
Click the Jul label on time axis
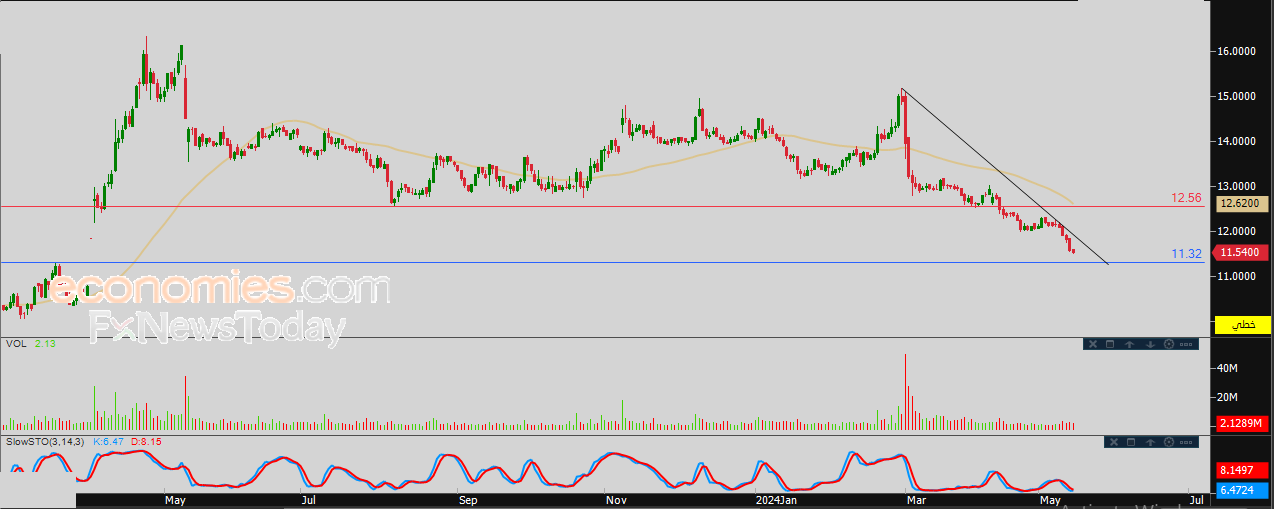tap(309, 498)
